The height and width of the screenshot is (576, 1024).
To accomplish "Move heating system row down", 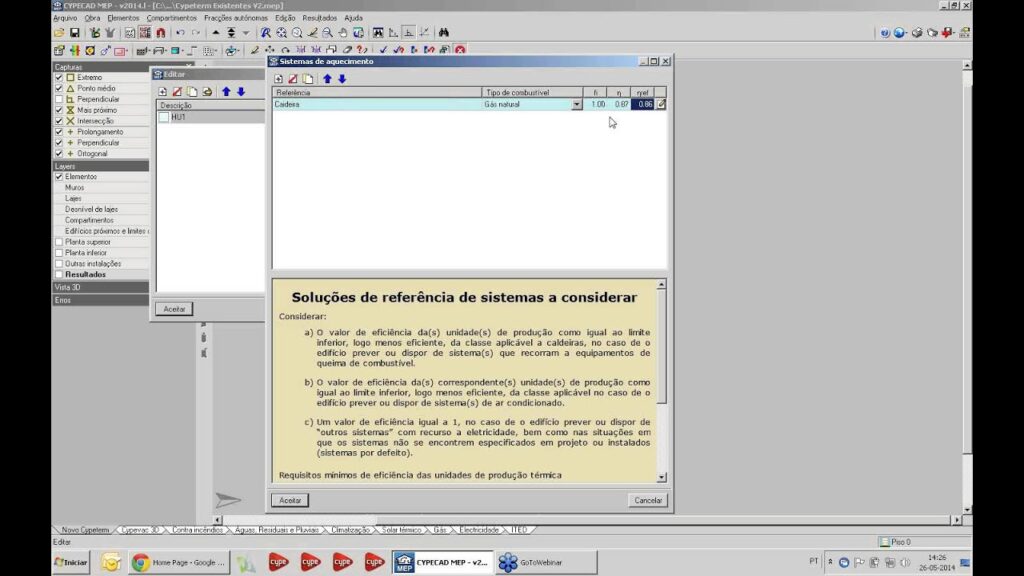I will pyautogui.click(x=342, y=78).
